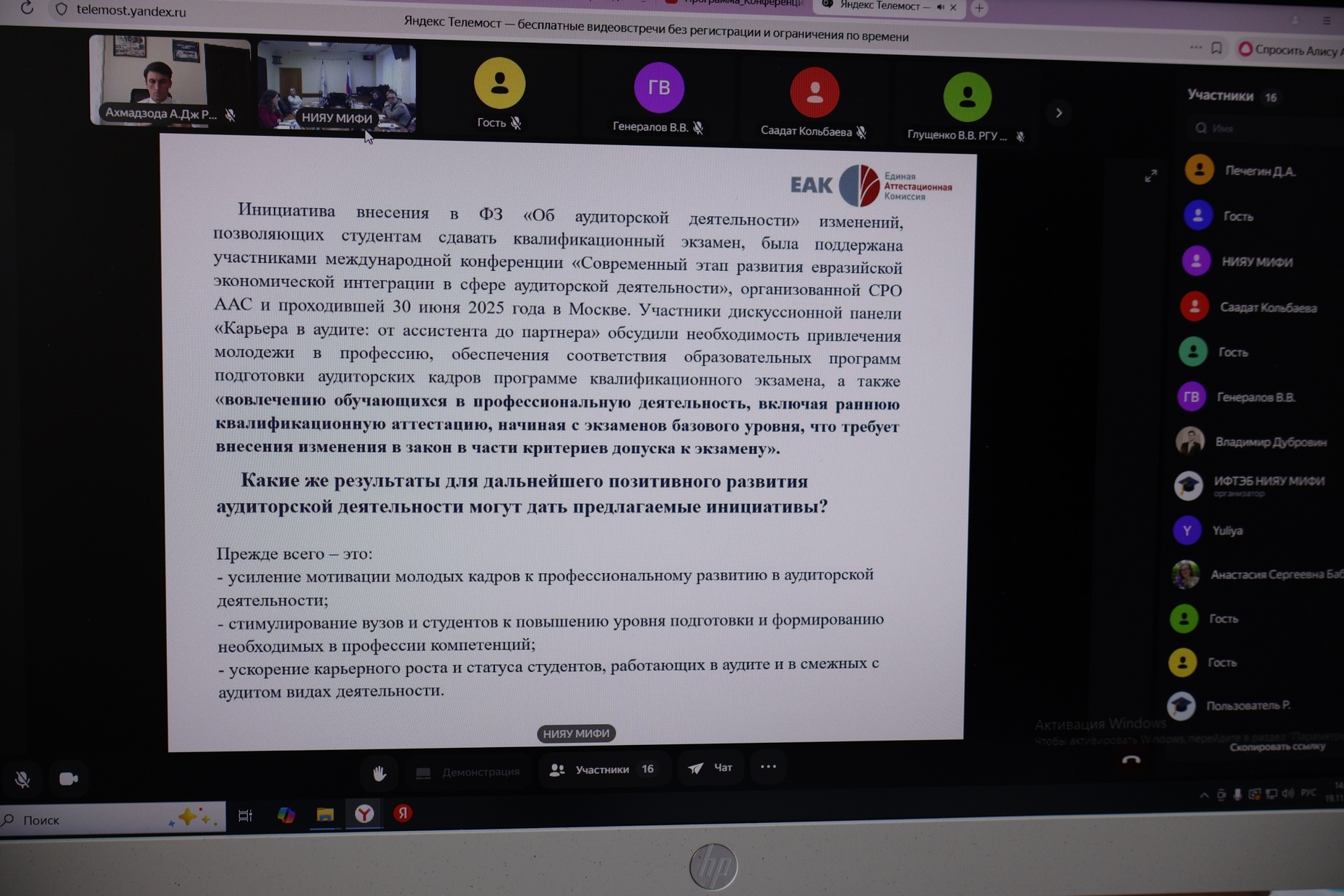The height and width of the screenshot is (896, 1344).
Task: Click Скопировать ссылку to copy the link
Action: coord(1277,746)
